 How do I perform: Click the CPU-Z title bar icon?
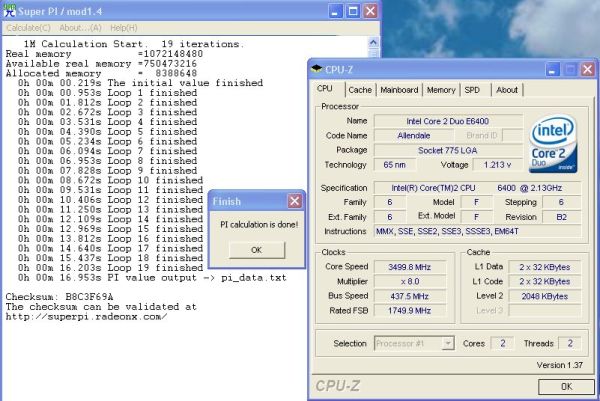(317, 69)
